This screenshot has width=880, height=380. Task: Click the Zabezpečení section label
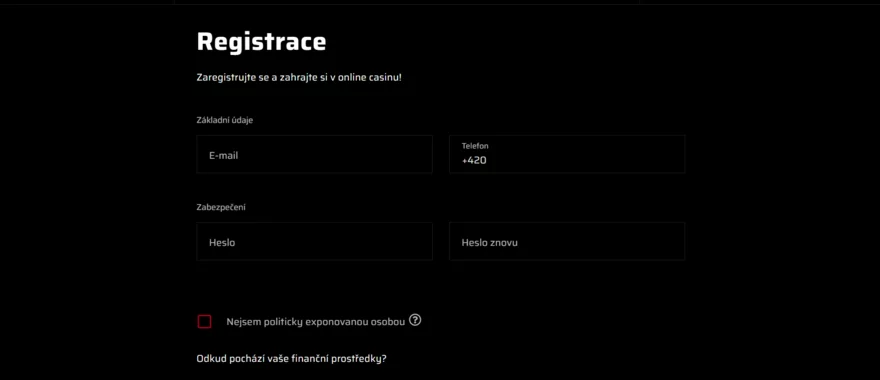221,208
